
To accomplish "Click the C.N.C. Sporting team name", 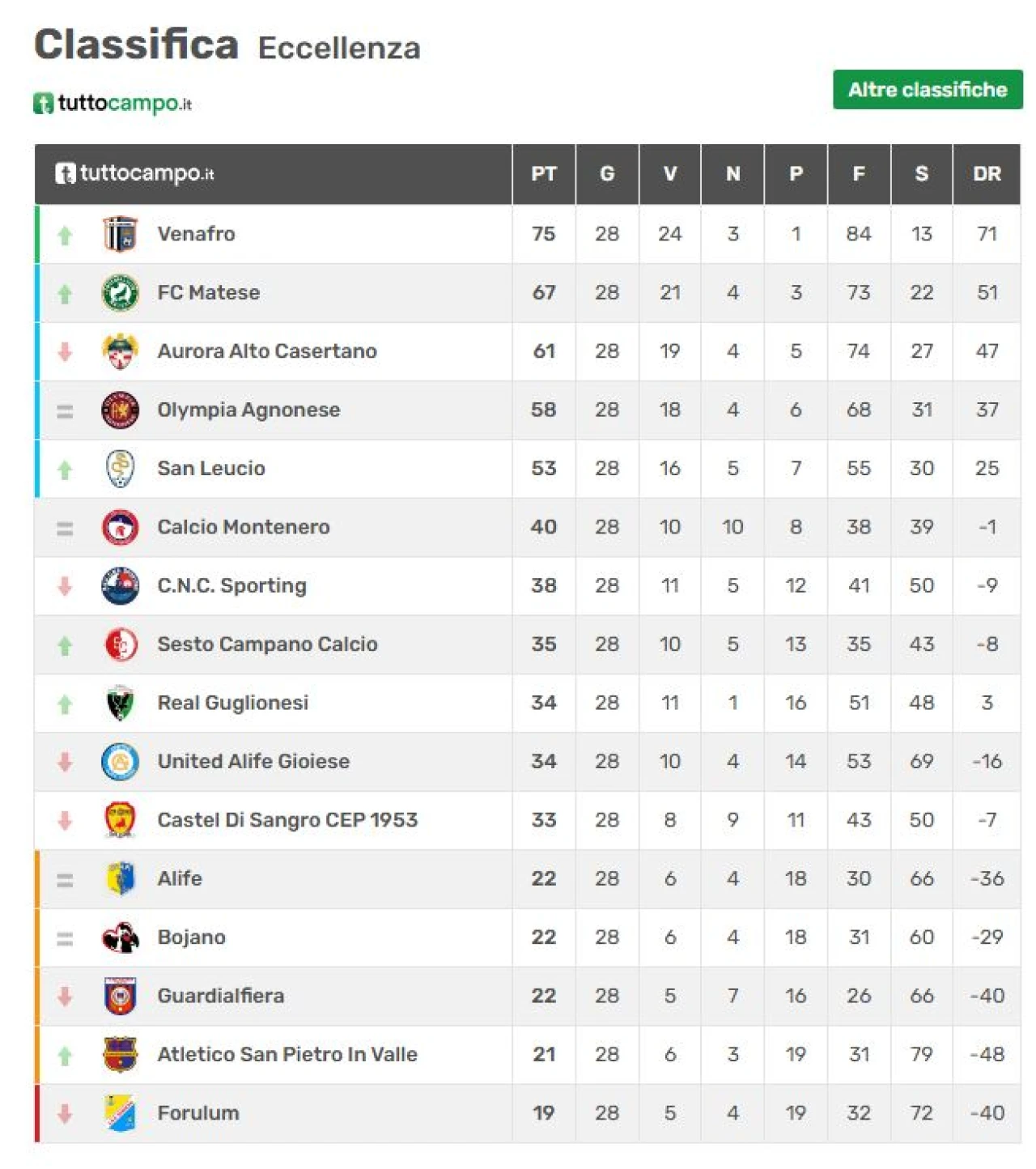I will tap(231, 586).
